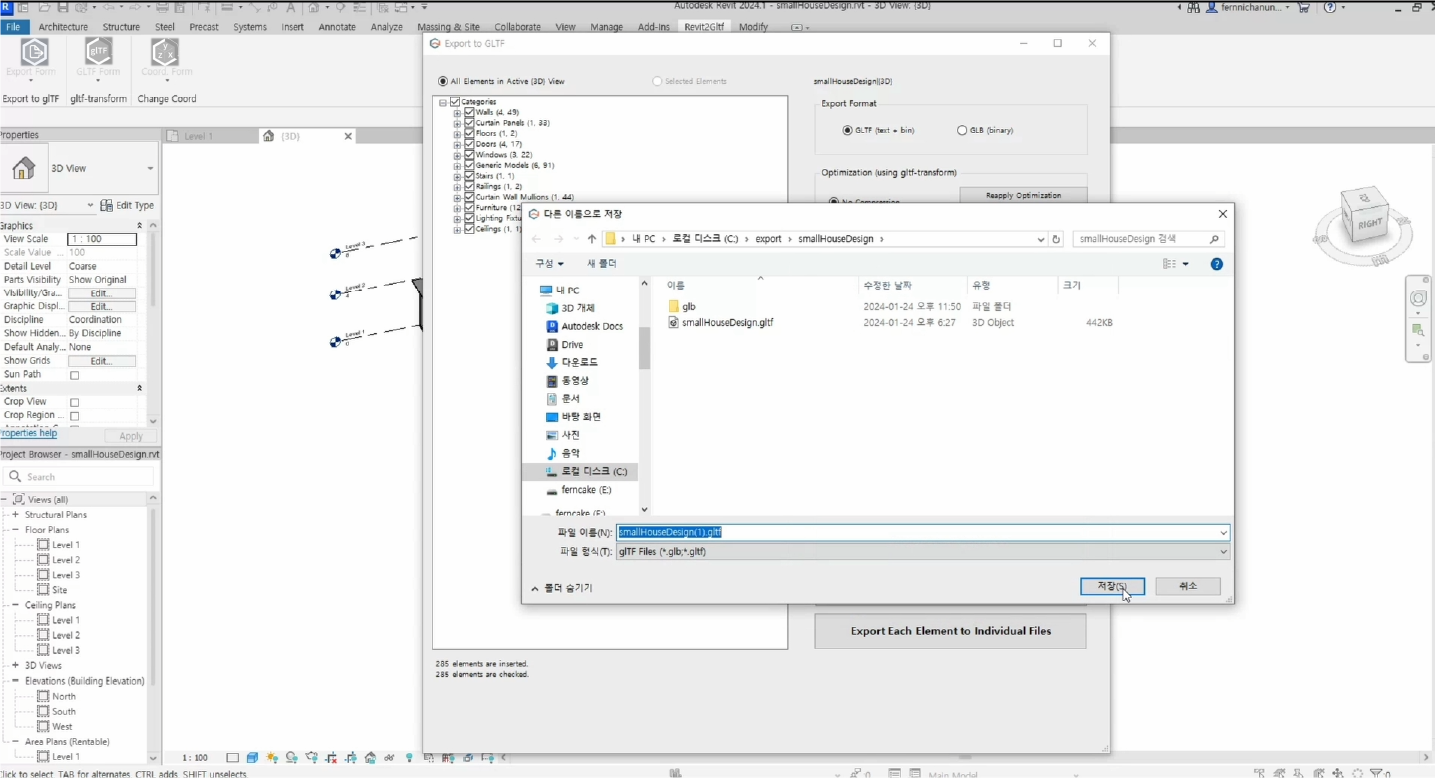This screenshot has width=1436, height=778.
Task: Click Export Each Element to Individual Files
Action: tap(950, 631)
